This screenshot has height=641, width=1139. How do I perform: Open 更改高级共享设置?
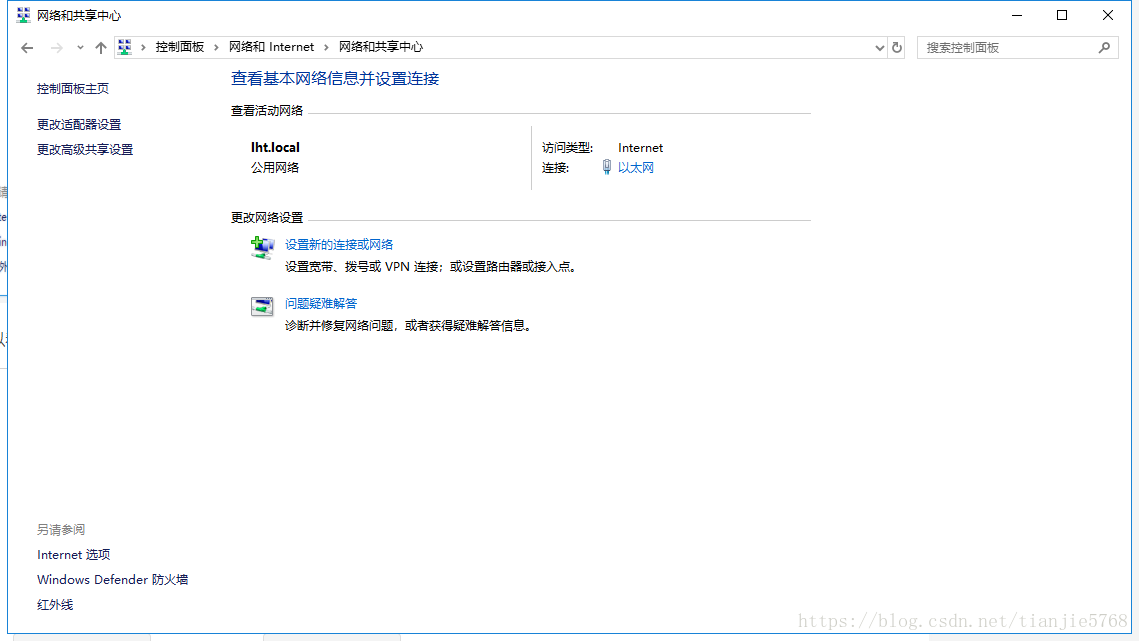coord(85,150)
